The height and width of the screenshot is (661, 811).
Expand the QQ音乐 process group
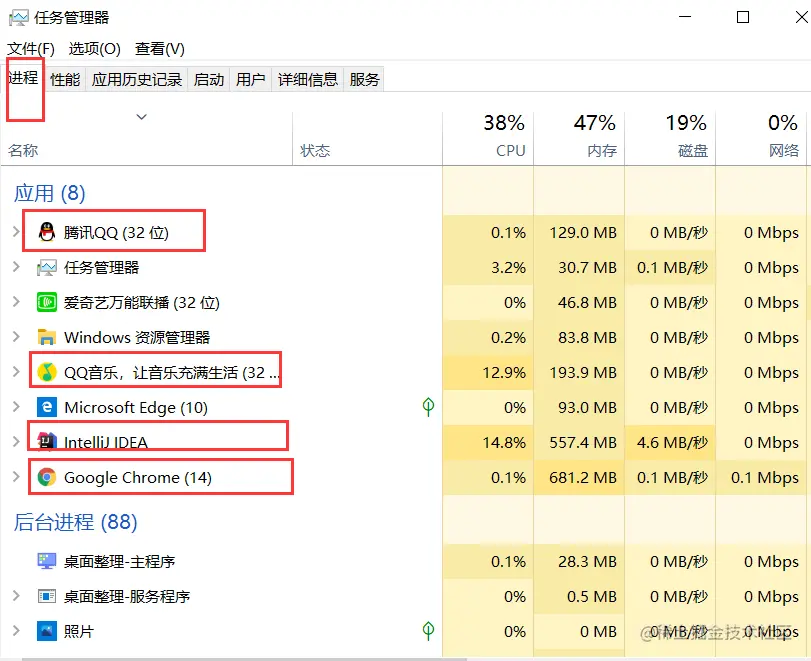click(x=17, y=372)
